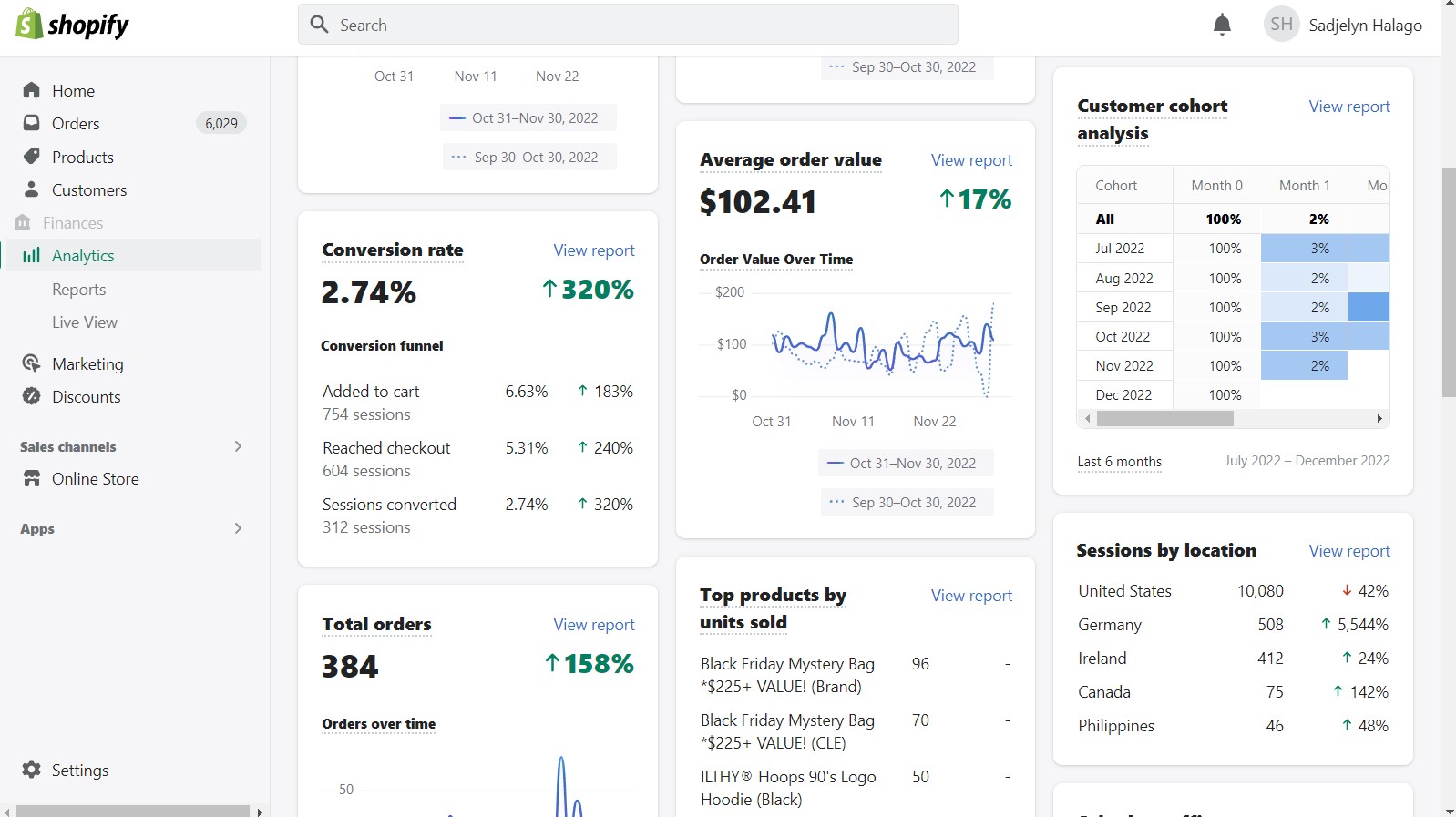Open the Reports submenu item
This screenshot has height=817, width=1456.
click(79, 289)
